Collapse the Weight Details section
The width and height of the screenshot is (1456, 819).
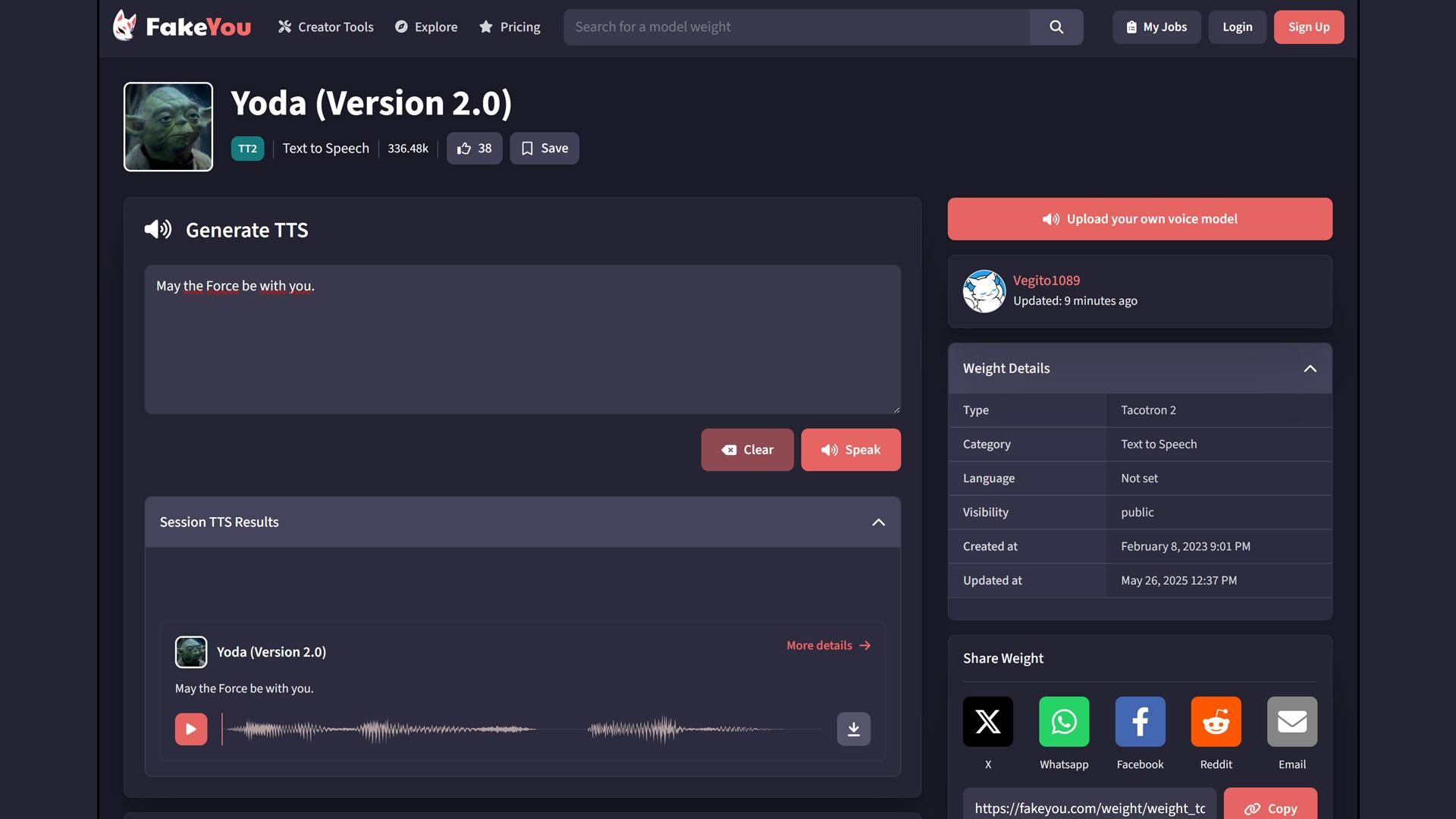1309,369
